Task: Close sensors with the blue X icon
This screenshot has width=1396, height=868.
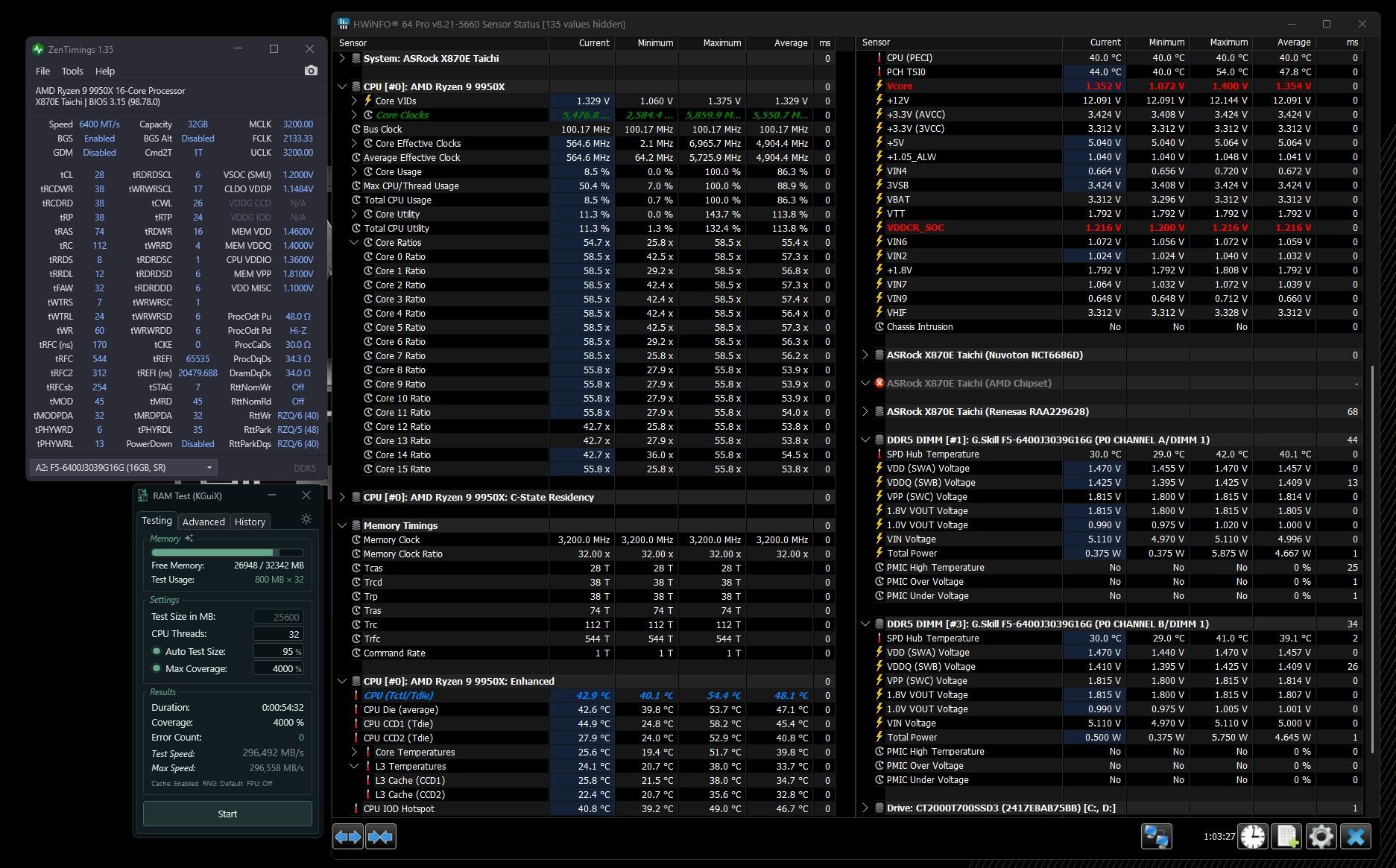Action: pos(1356,836)
